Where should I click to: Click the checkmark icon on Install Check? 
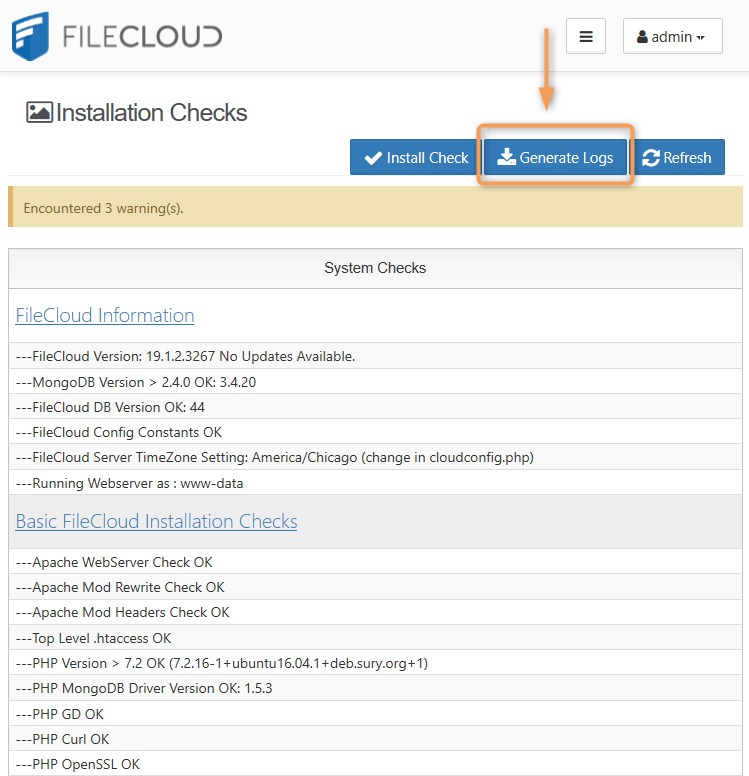coord(374,158)
